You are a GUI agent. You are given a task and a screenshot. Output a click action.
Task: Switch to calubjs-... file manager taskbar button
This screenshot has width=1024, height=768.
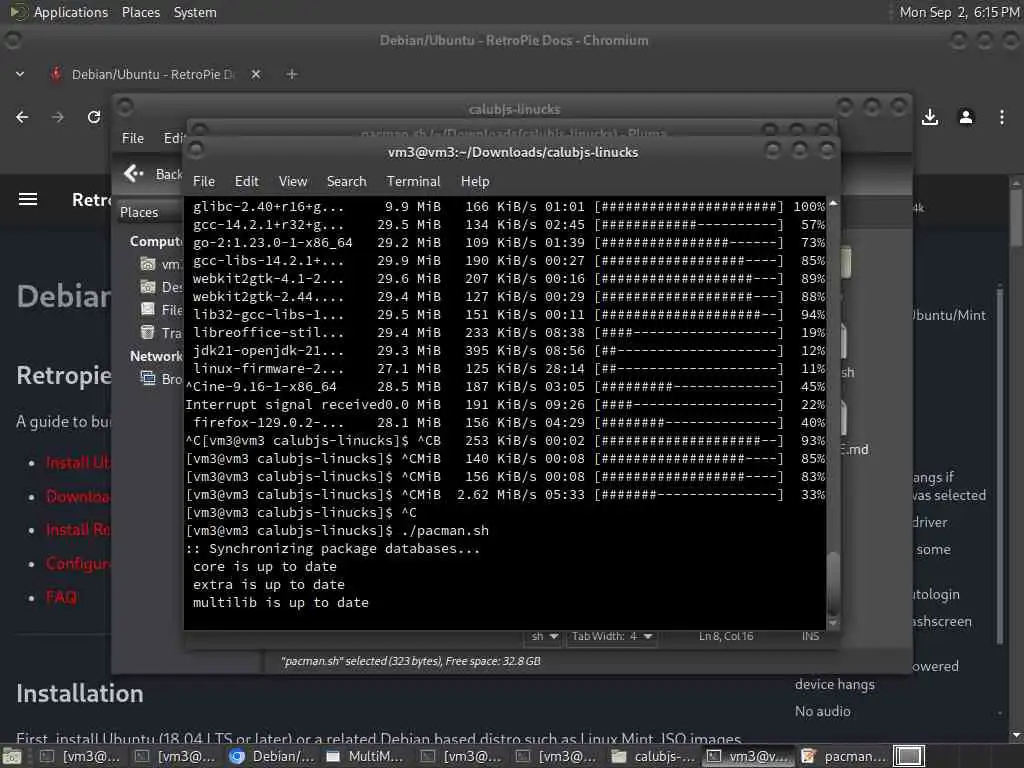click(x=654, y=756)
